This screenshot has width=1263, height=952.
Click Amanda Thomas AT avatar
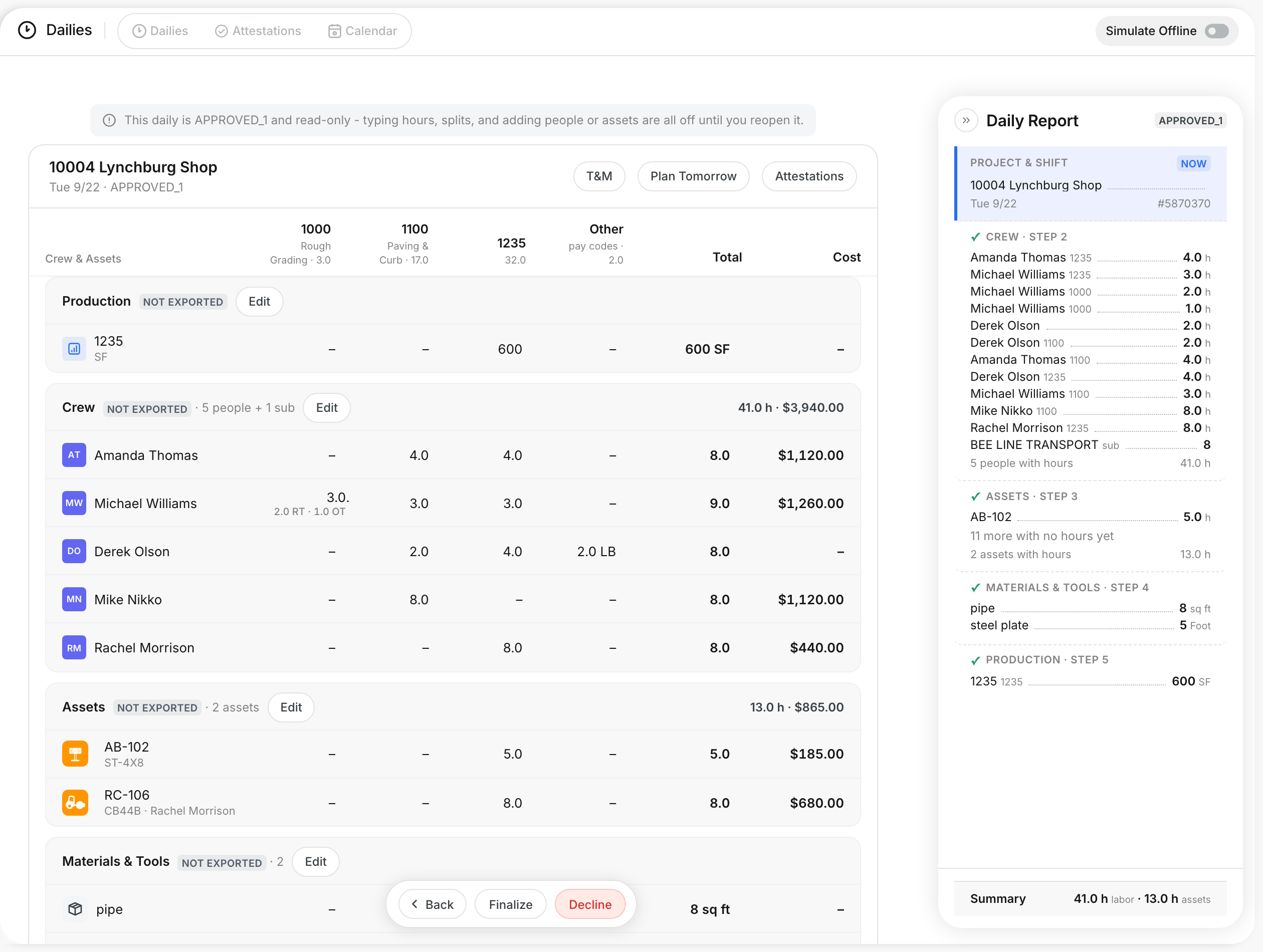coord(74,455)
